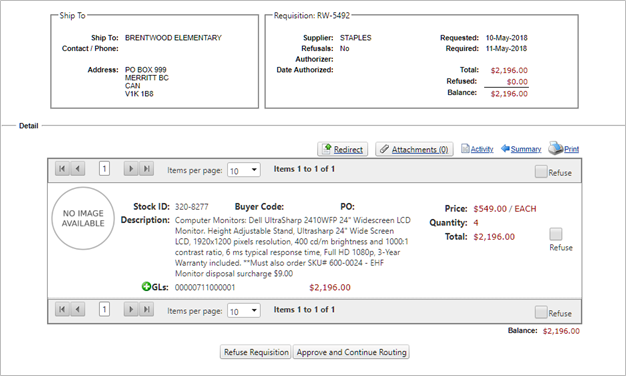Click requested date 10-May-2018

tap(506, 38)
